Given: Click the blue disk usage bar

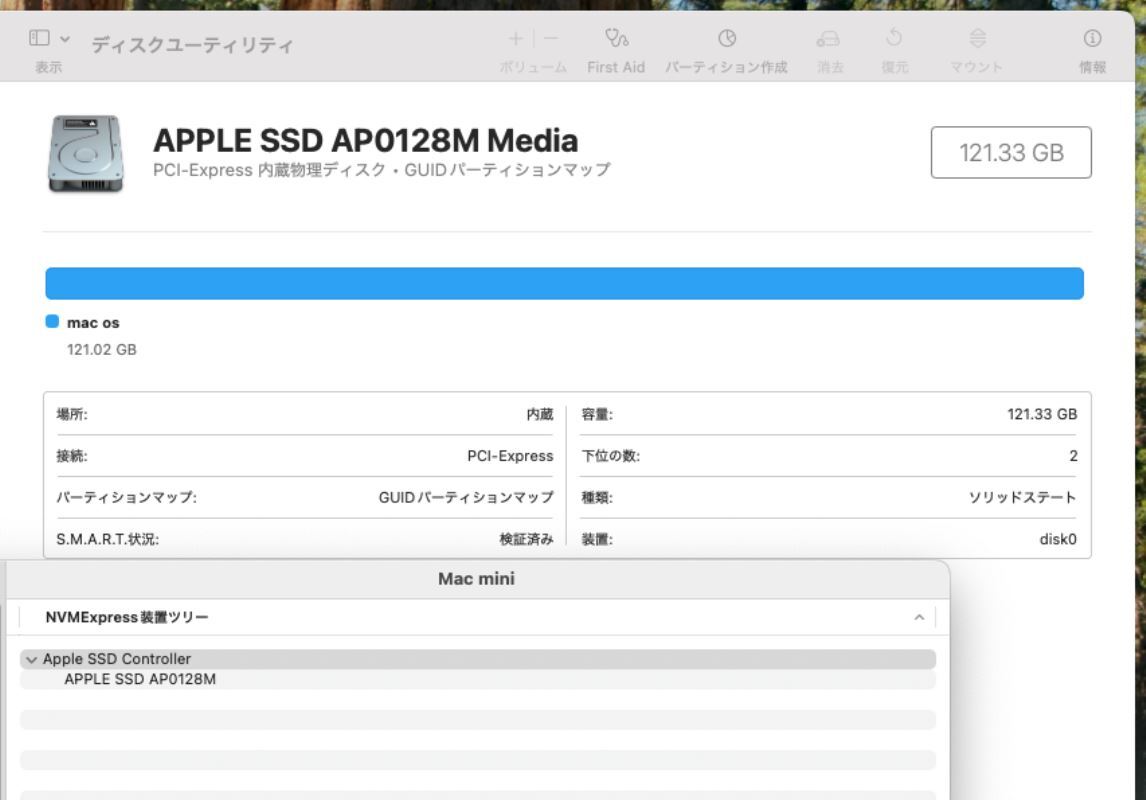Looking at the screenshot, I should click(564, 283).
